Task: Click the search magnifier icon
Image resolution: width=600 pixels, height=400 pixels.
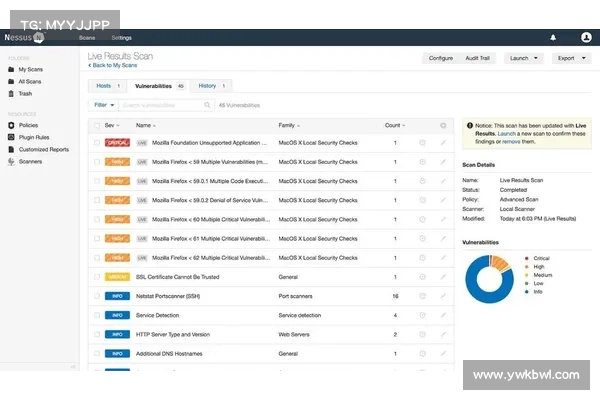Action: [x=207, y=105]
